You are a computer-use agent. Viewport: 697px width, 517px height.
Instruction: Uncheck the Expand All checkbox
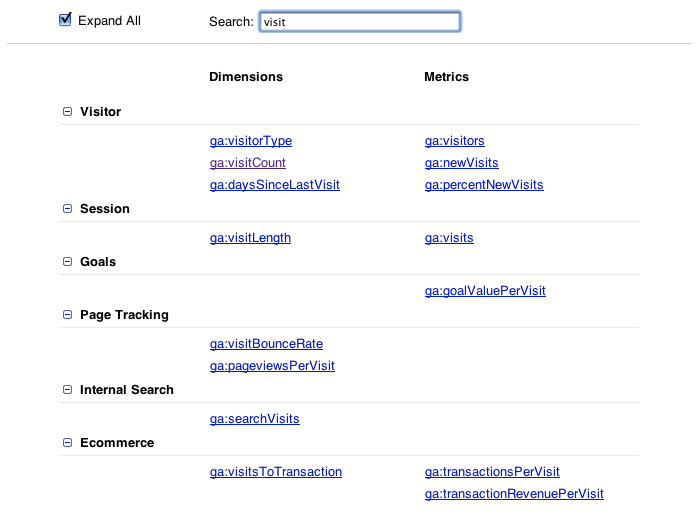pos(66,20)
